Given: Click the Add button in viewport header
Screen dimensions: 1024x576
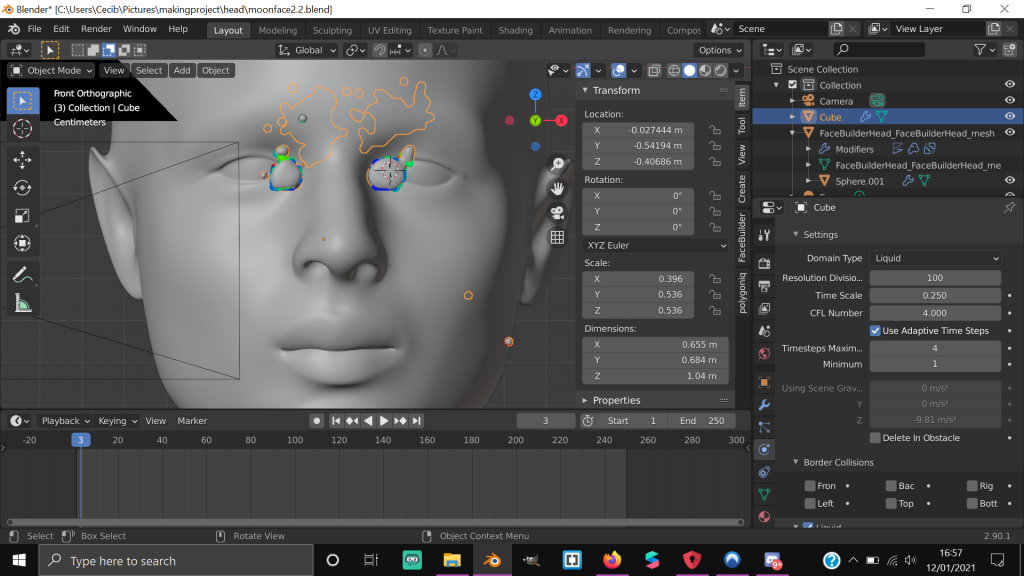Looking at the screenshot, I should point(182,71).
